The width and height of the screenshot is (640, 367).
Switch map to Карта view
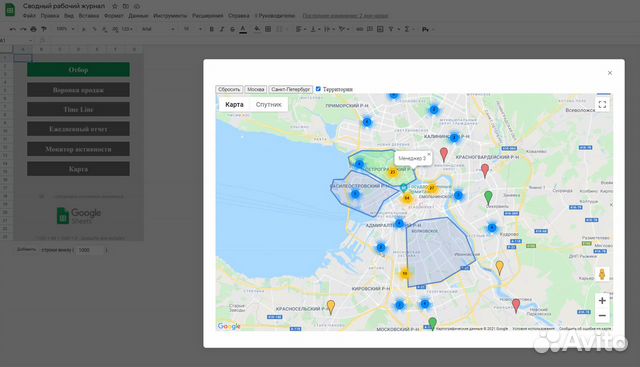(234, 105)
